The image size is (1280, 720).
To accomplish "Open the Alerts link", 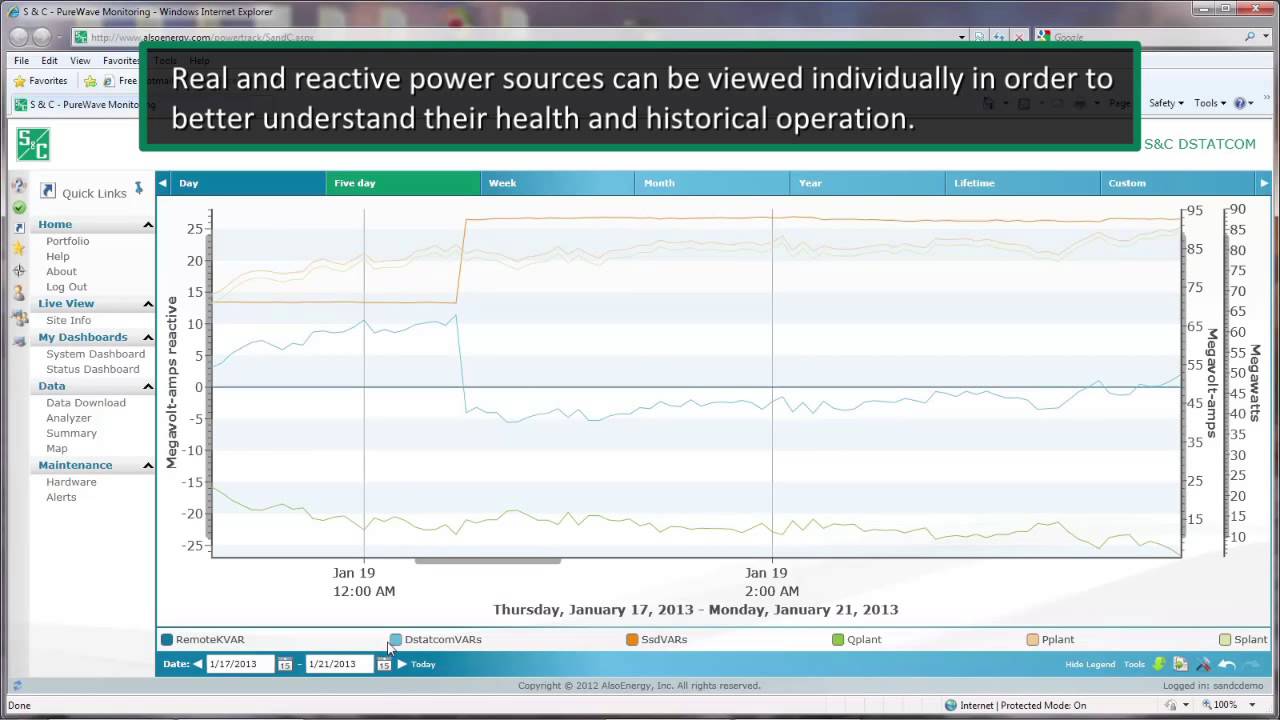I will click(61, 497).
